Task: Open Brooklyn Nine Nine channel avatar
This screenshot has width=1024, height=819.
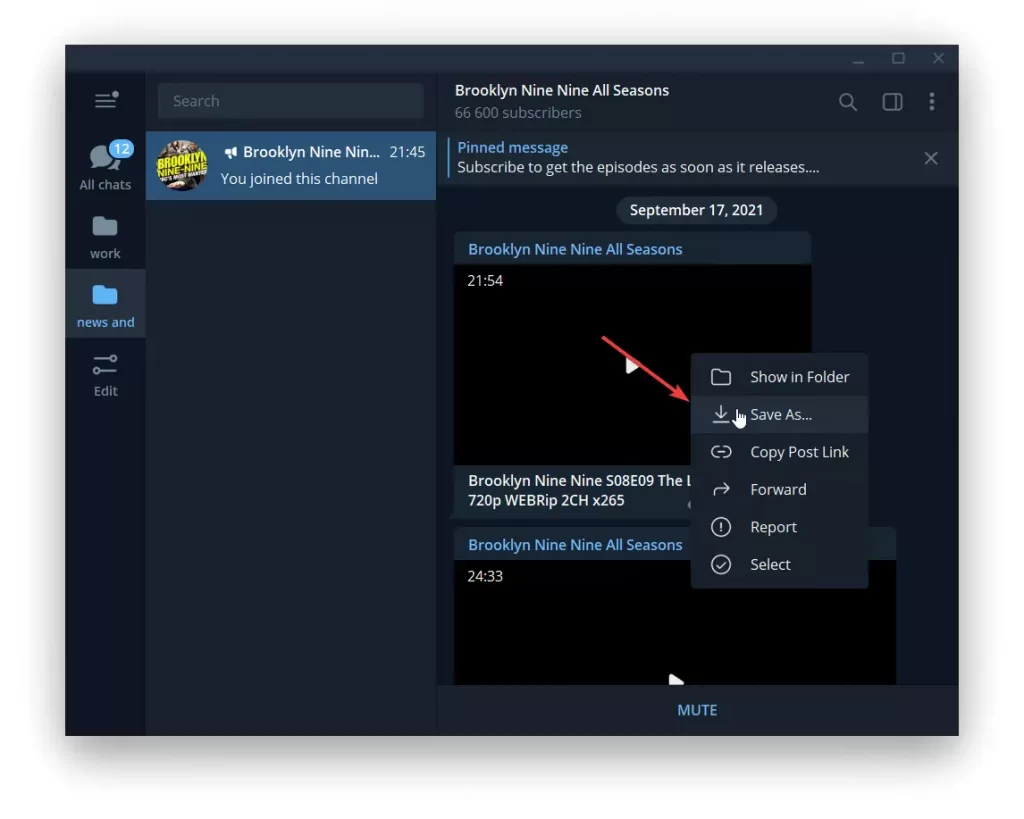Action: pos(182,165)
